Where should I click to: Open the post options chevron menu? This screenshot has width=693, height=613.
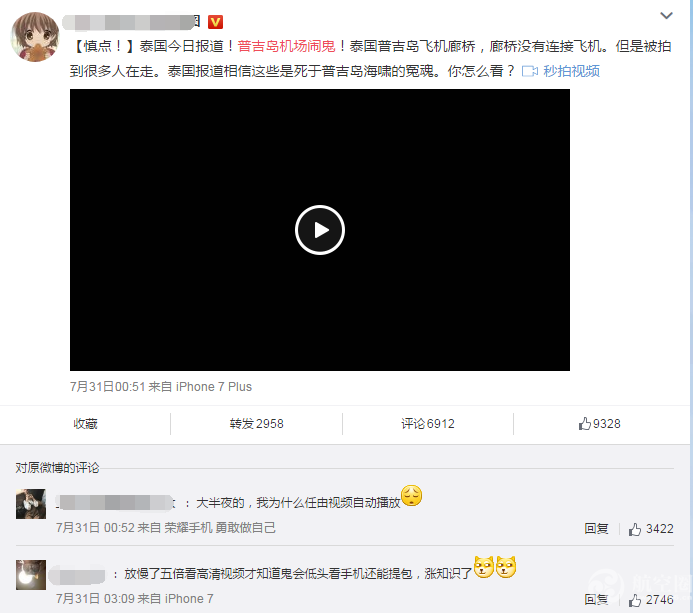[666, 16]
